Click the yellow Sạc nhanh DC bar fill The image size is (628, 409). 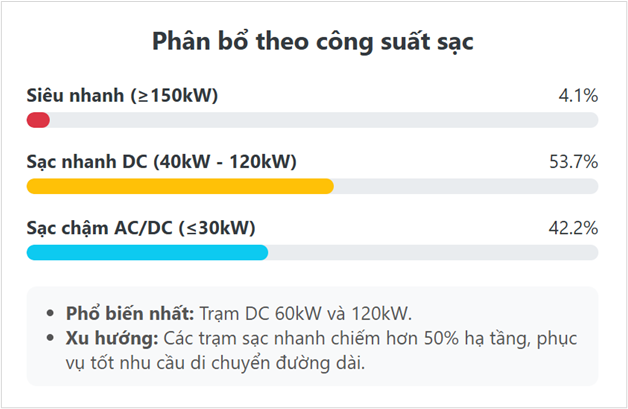[x=179, y=186]
